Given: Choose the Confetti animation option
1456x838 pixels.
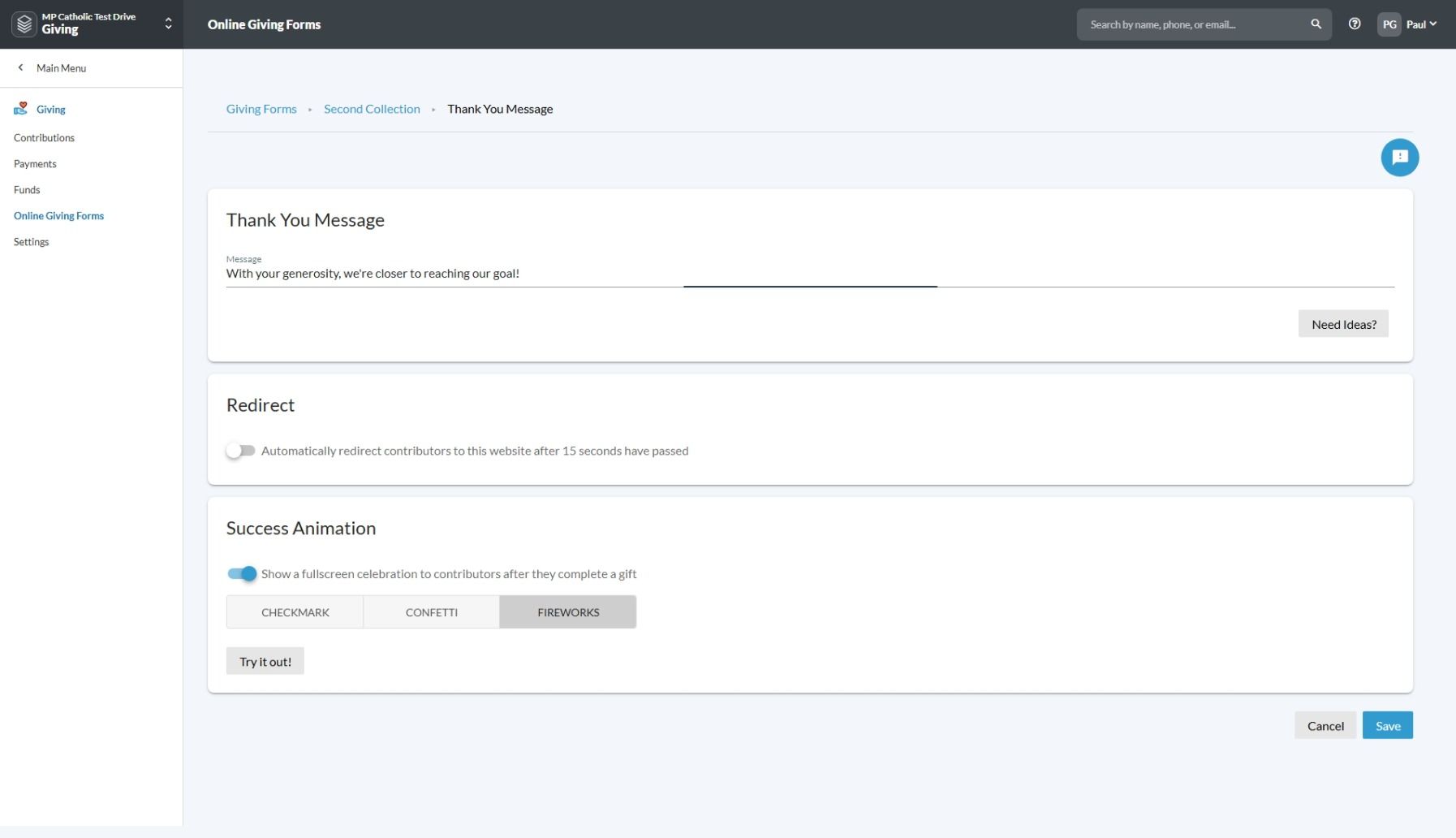Looking at the screenshot, I should (x=431, y=612).
